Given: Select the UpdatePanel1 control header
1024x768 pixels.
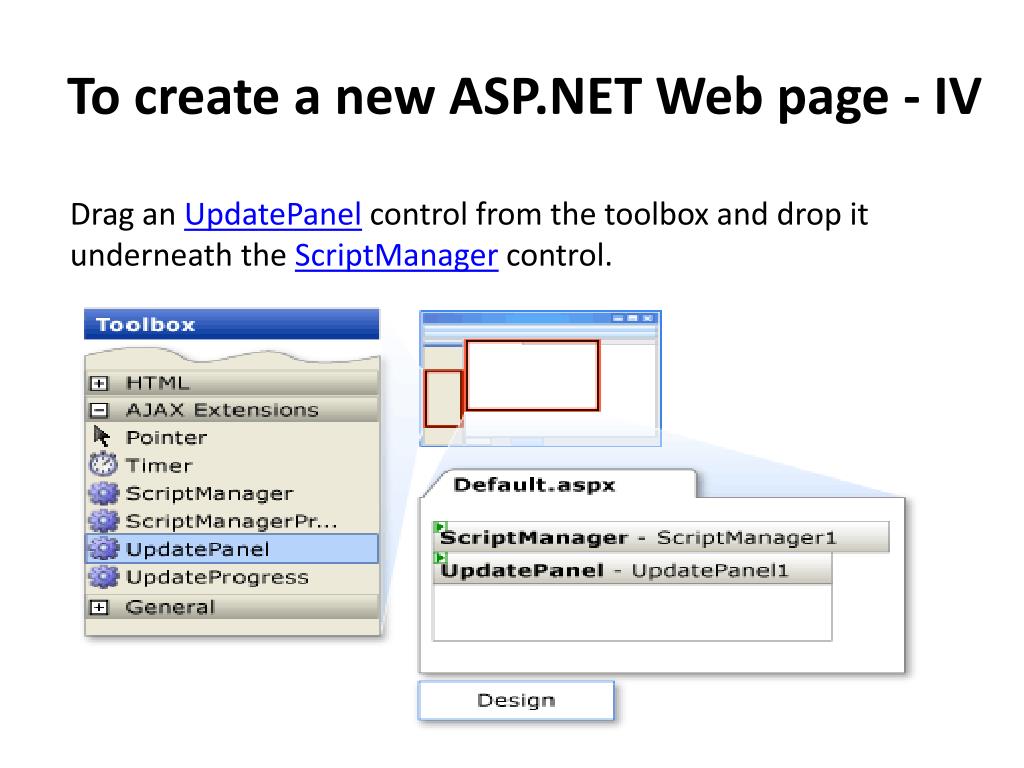Looking at the screenshot, I should 633,569.
